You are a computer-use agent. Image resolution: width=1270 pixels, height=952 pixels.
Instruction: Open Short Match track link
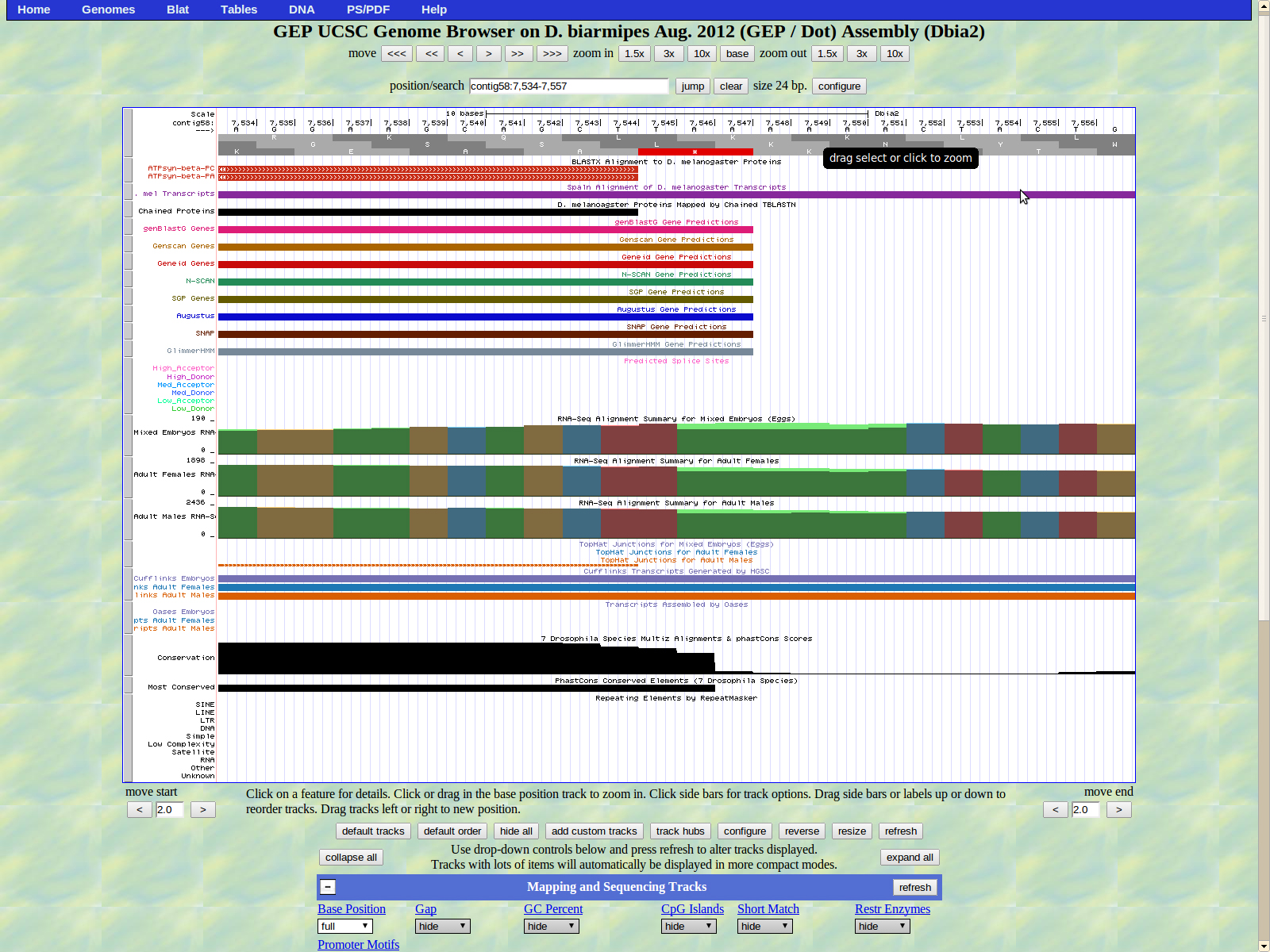[x=768, y=909]
